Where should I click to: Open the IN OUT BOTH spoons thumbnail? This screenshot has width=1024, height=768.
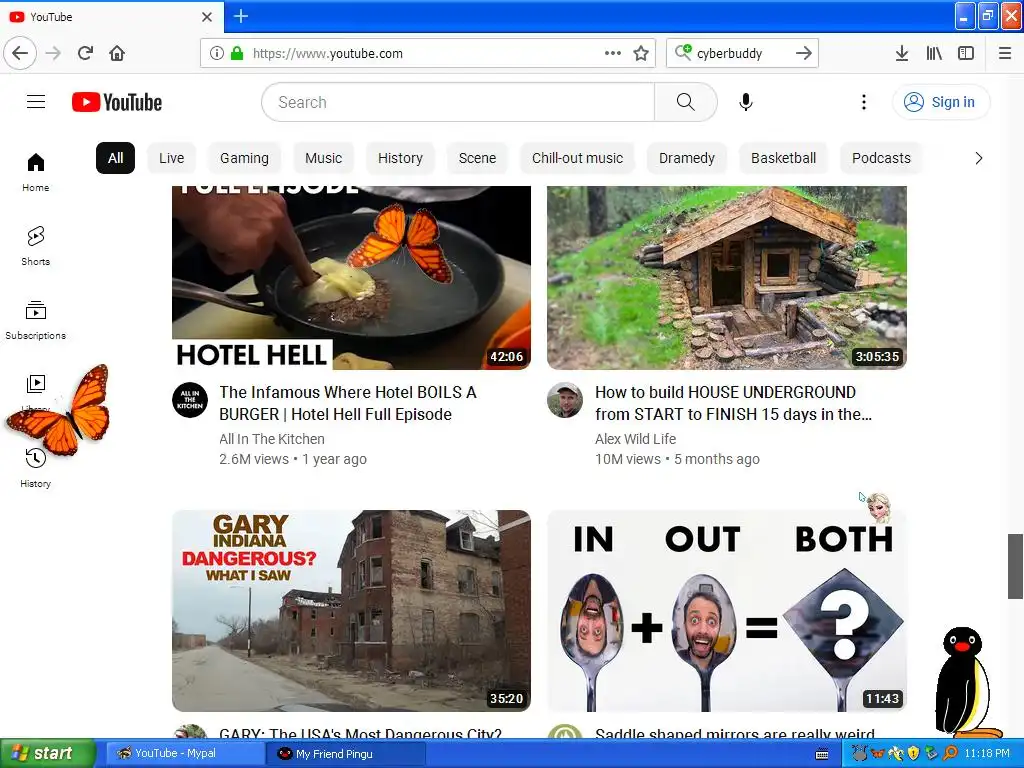click(x=727, y=611)
